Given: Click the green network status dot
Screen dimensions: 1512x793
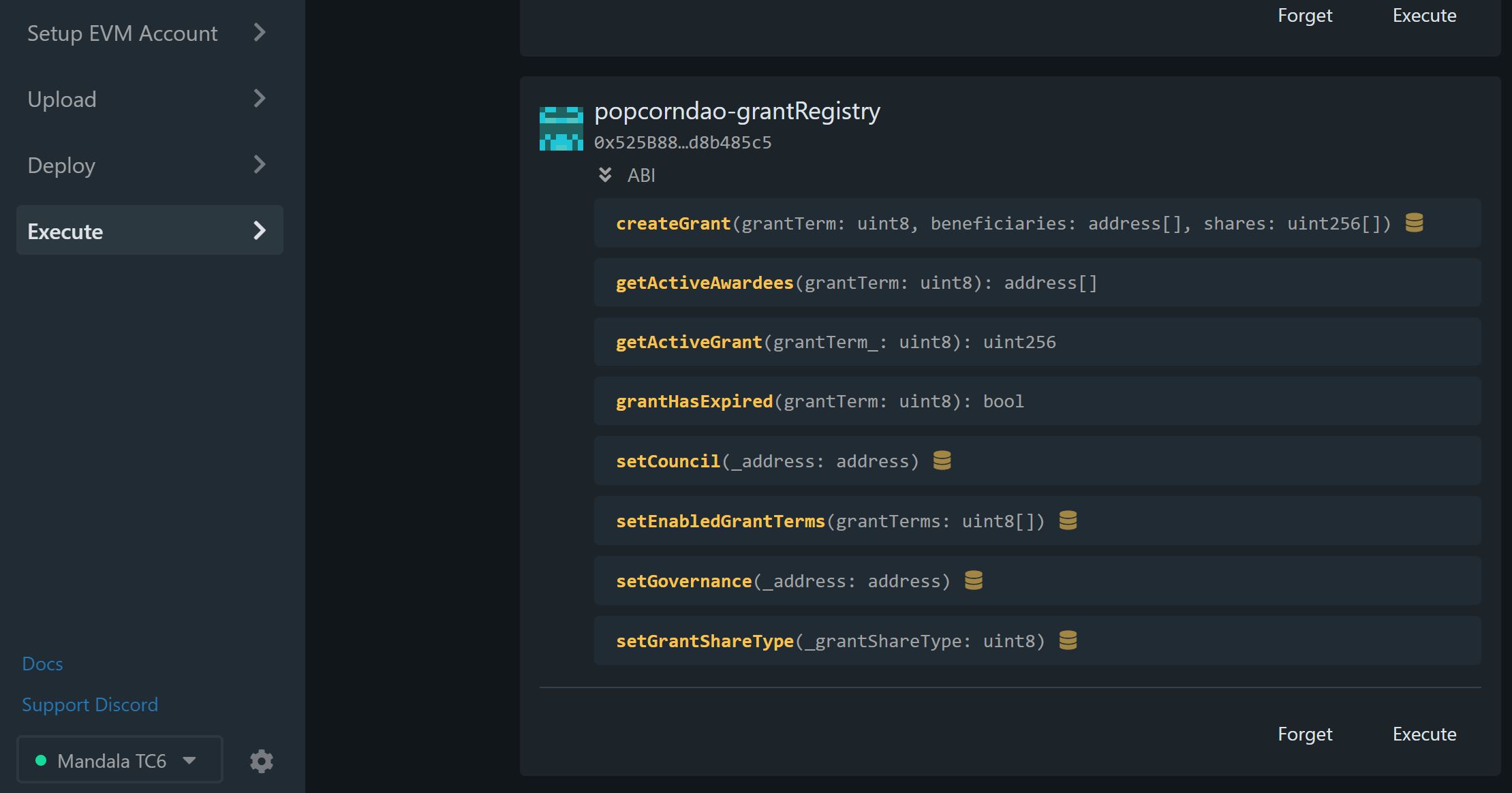Looking at the screenshot, I should [x=41, y=760].
